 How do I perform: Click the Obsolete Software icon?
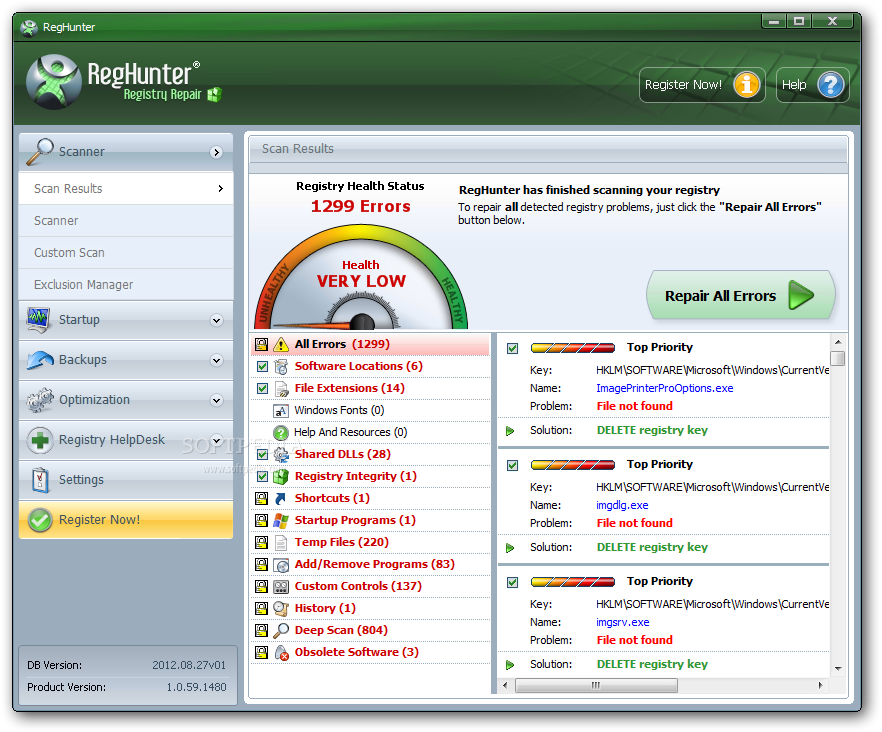click(281, 653)
